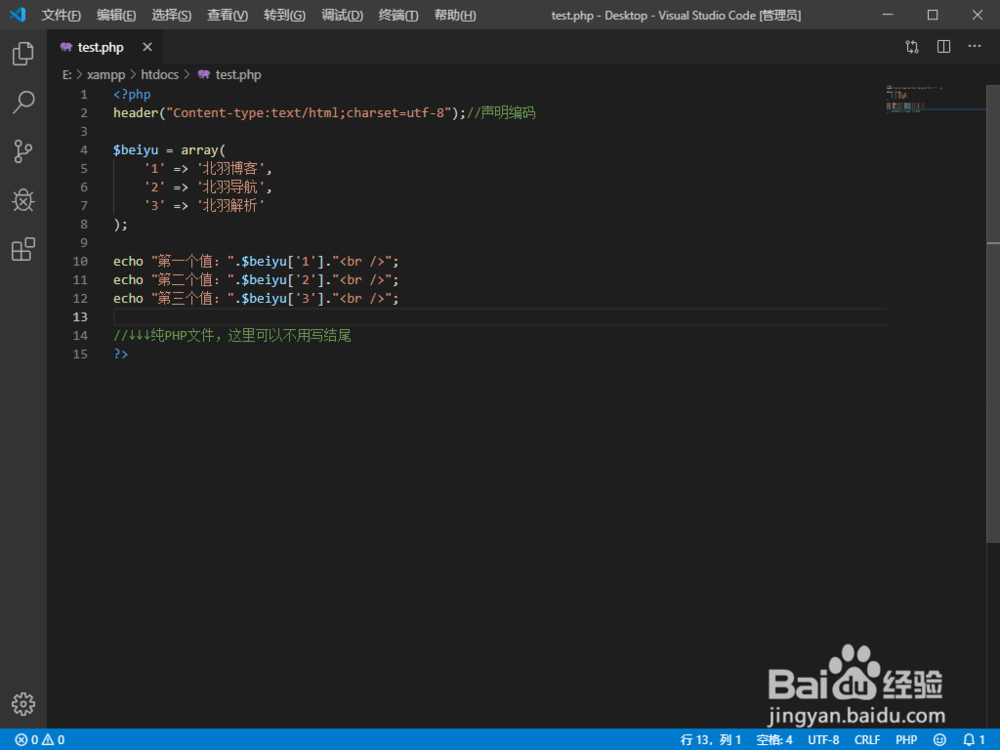Open the 选择(S) menu
Viewport: 1000px width, 750px height.
[x=172, y=15]
